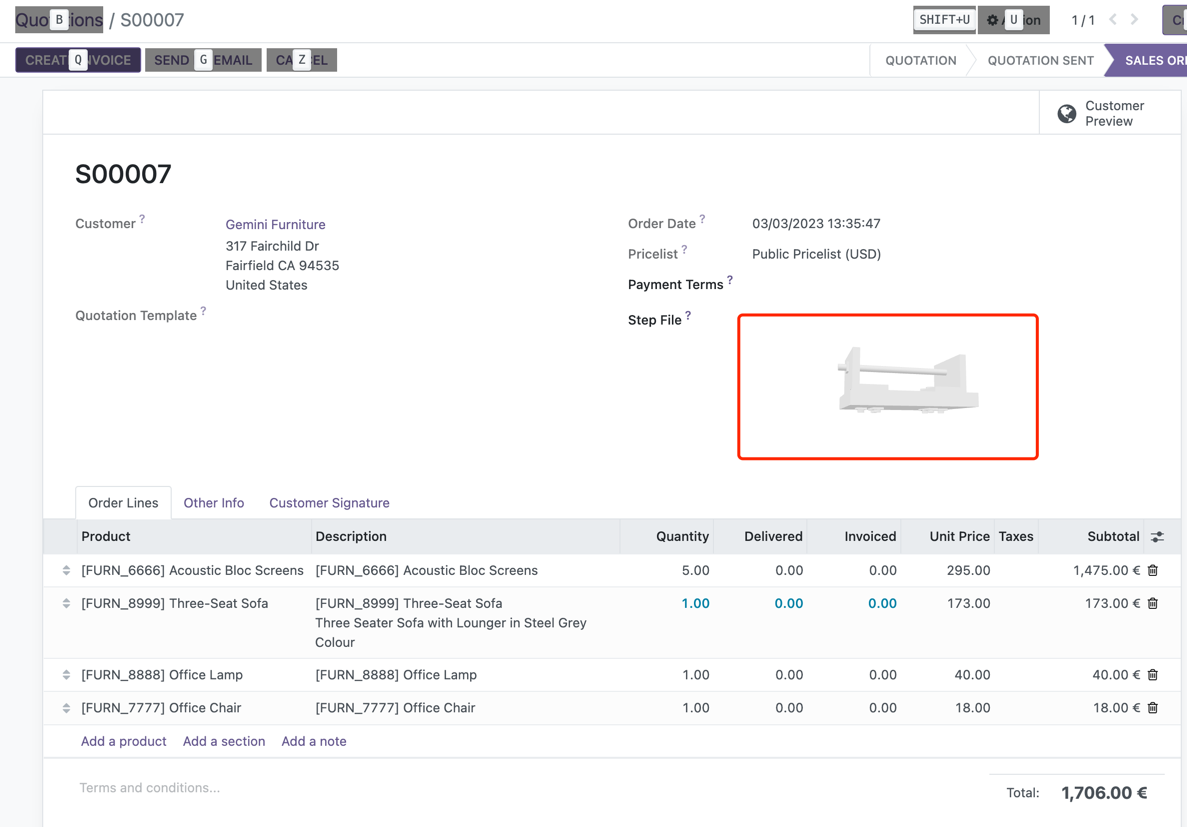Viewport: 1187px width, 827px height.
Task: Click drag handle of Office Chair row
Action: (x=66, y=708)
